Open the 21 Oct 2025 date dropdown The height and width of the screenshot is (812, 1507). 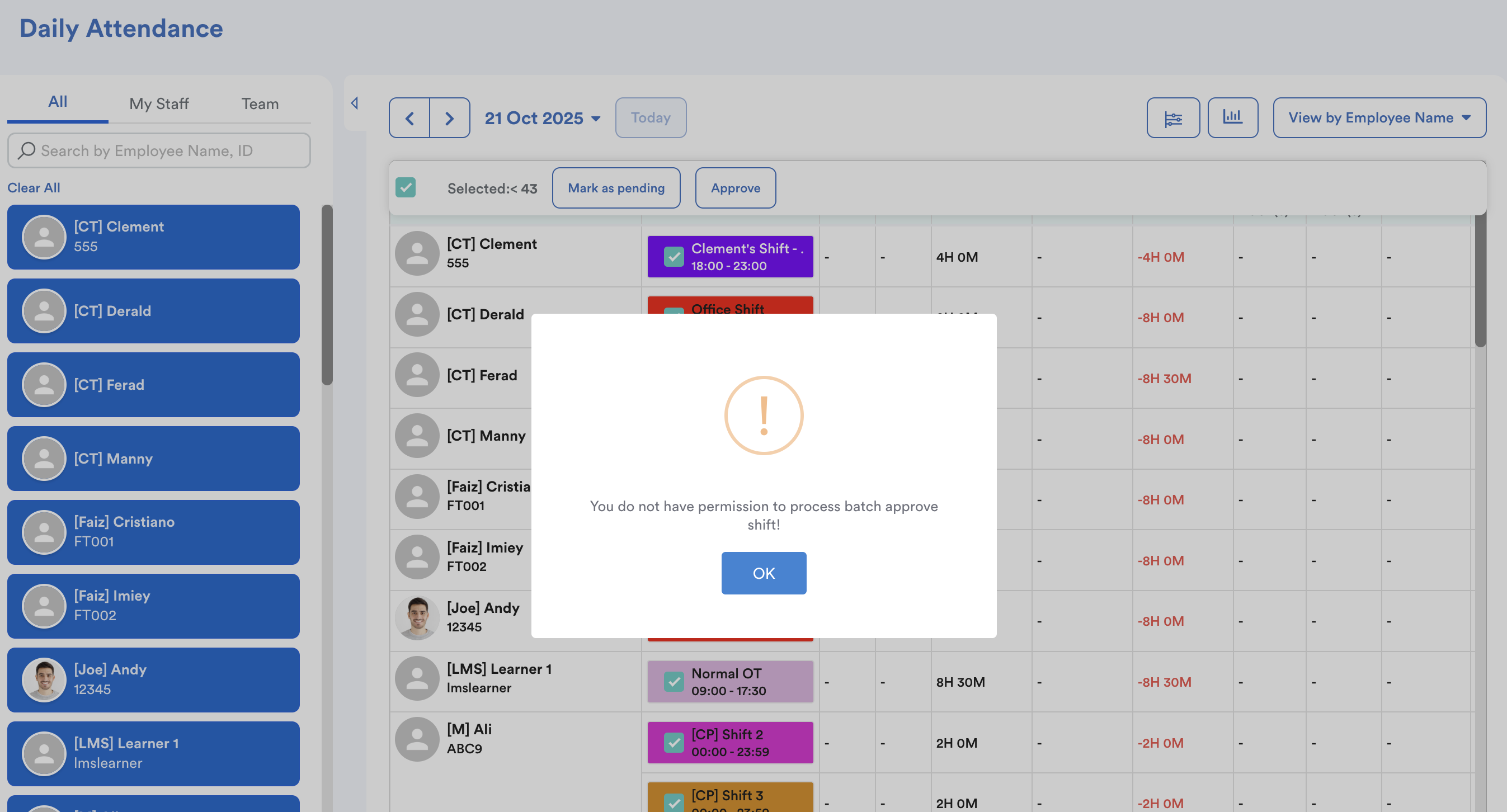(x=542, y=118)
